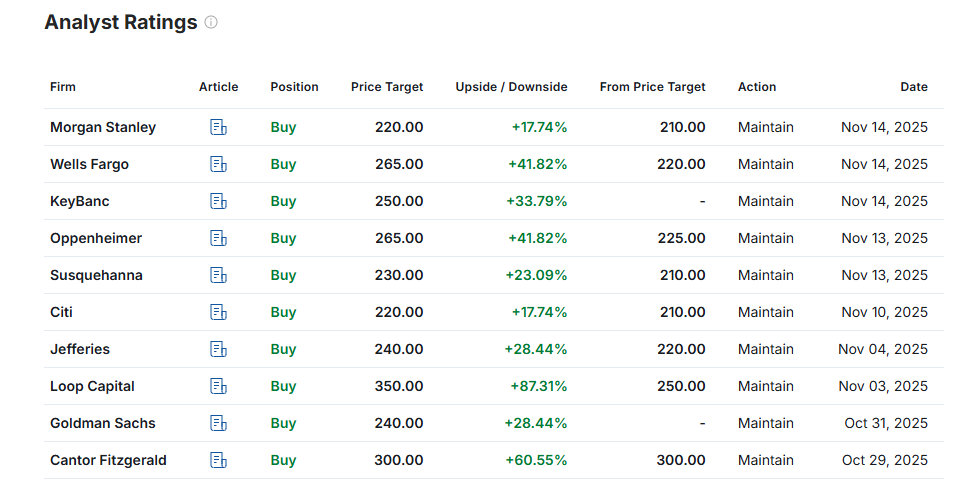
Task: Click the Wells Fargo +41.82% upside value
Action: point(539,164)
